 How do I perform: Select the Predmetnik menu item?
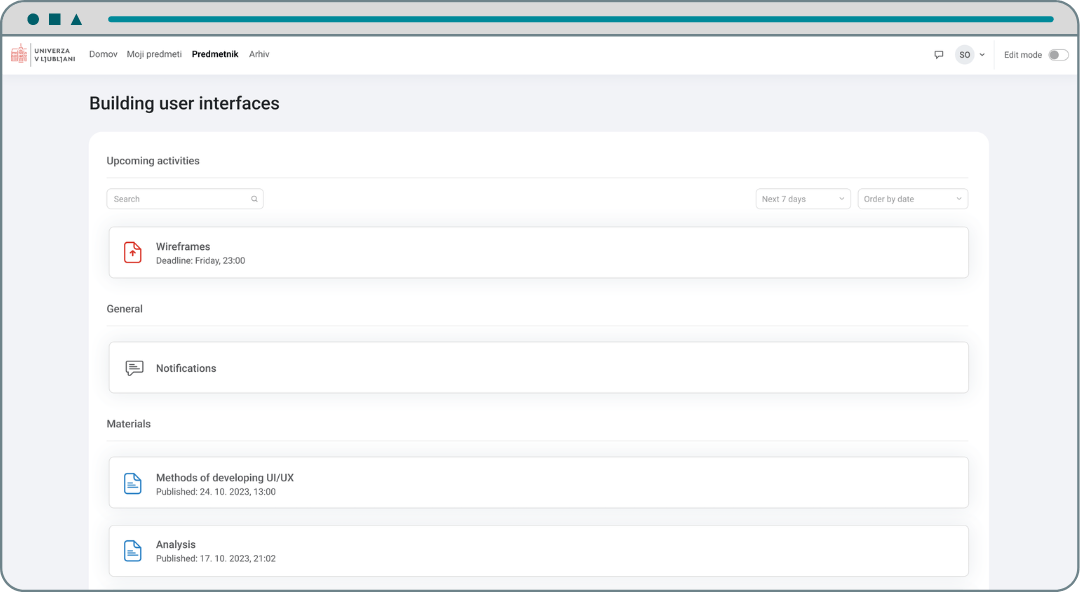[215, 54]
